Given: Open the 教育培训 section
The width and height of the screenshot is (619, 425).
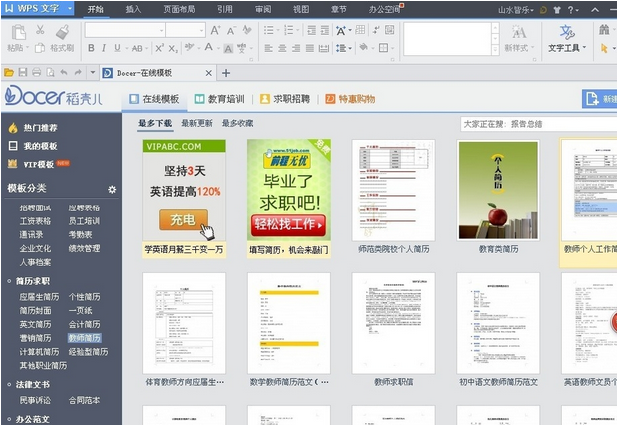Looking at the screenshot, I should [220, 99].
